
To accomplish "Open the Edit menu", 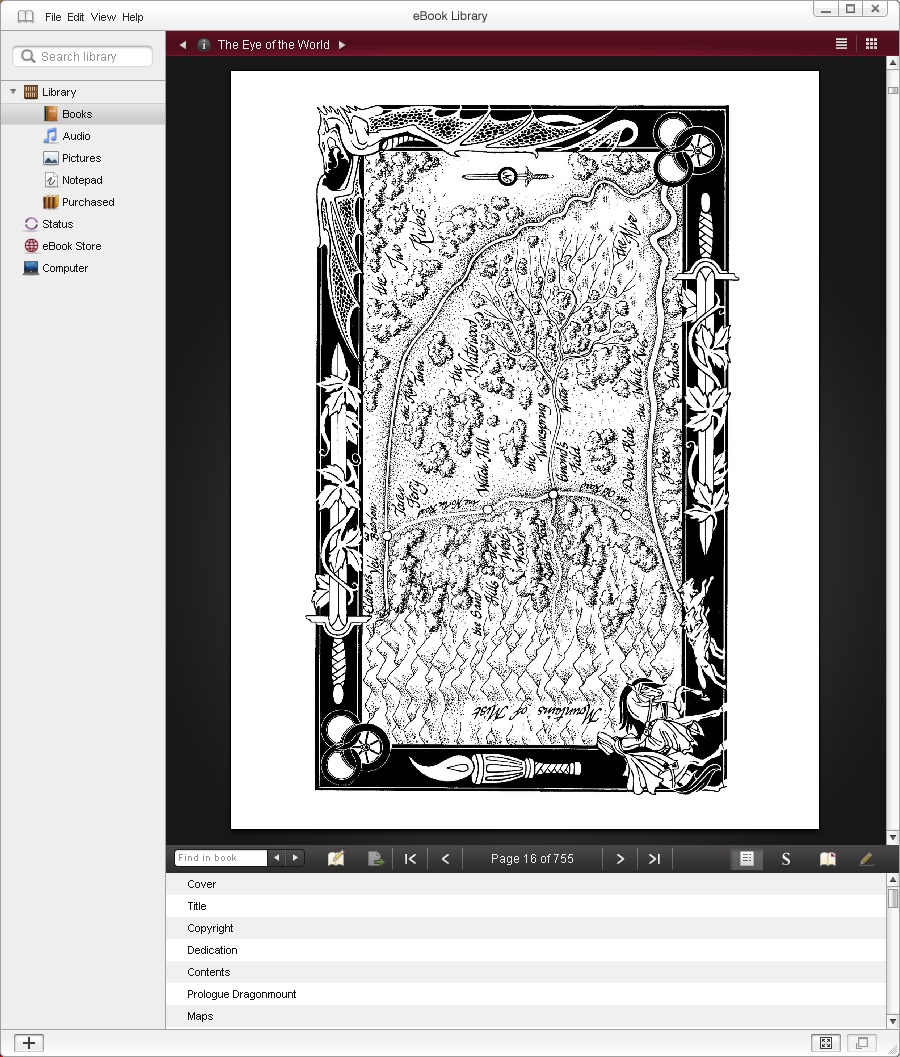I will 76,17.
